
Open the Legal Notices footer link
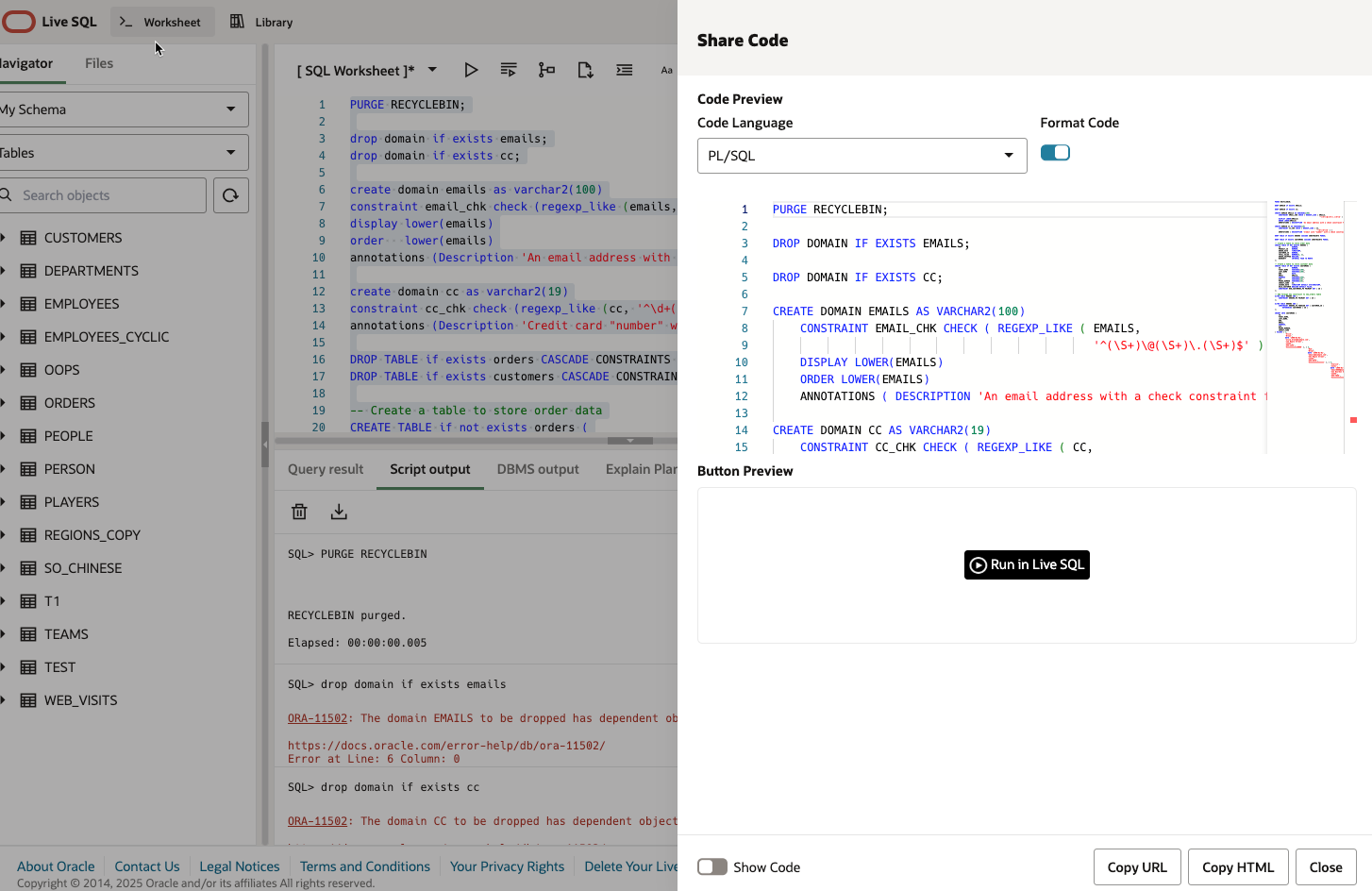240,866
